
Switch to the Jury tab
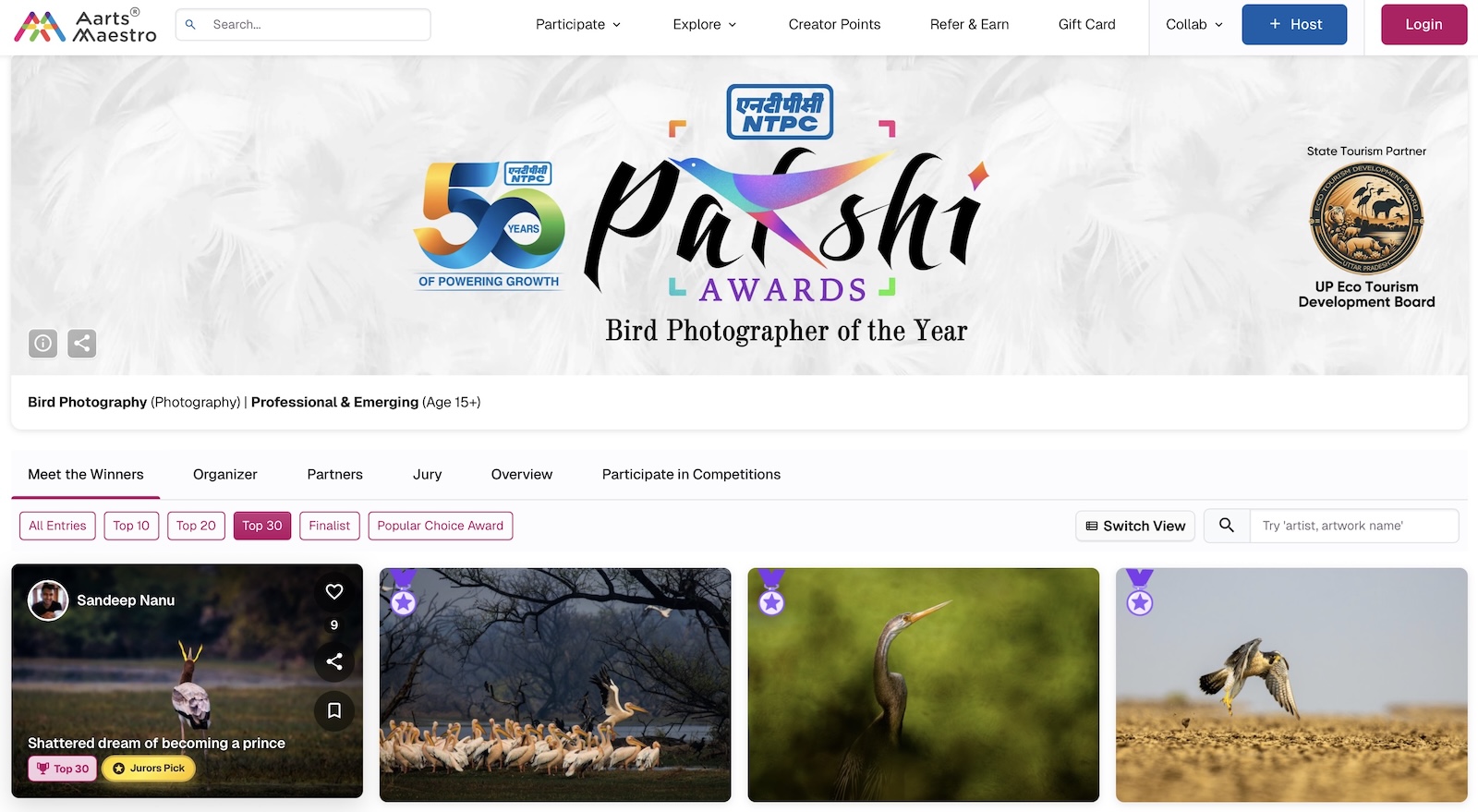point(427,474)
